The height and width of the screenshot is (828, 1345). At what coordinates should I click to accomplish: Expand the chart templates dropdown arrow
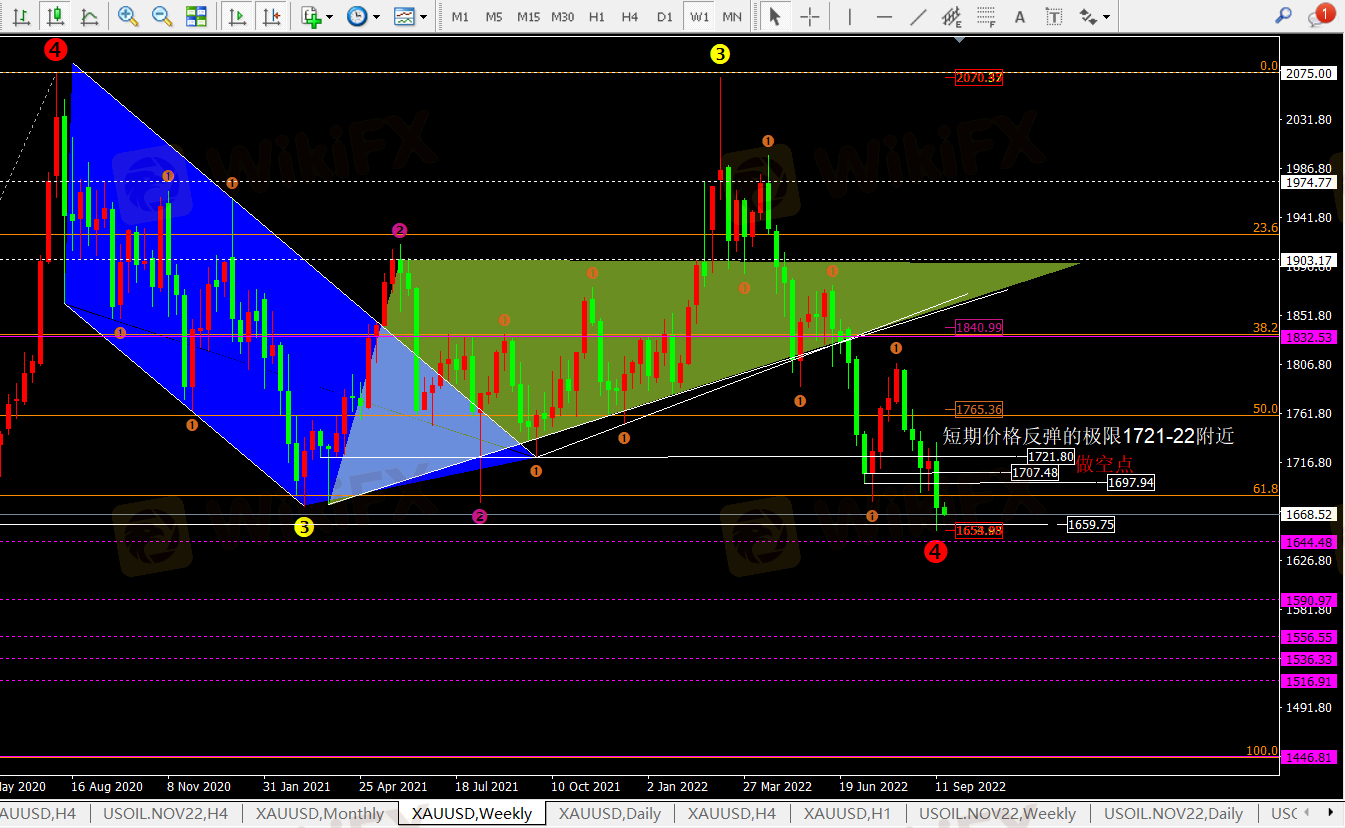424,17
